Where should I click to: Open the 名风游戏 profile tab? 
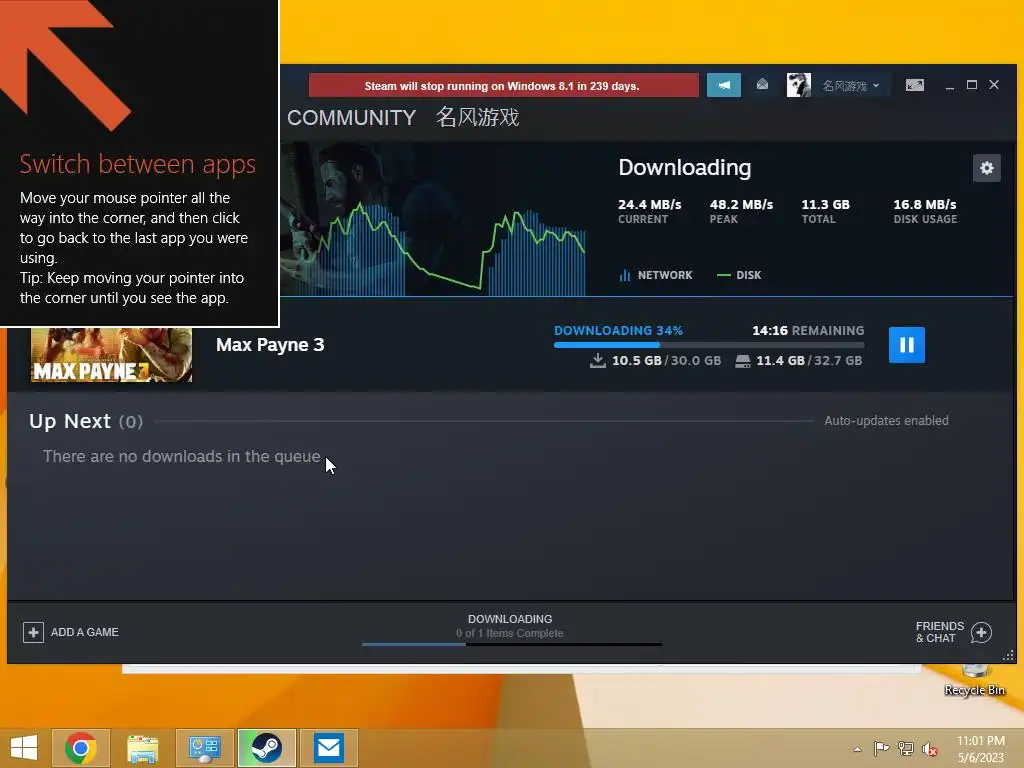click(x=477, y=118)
